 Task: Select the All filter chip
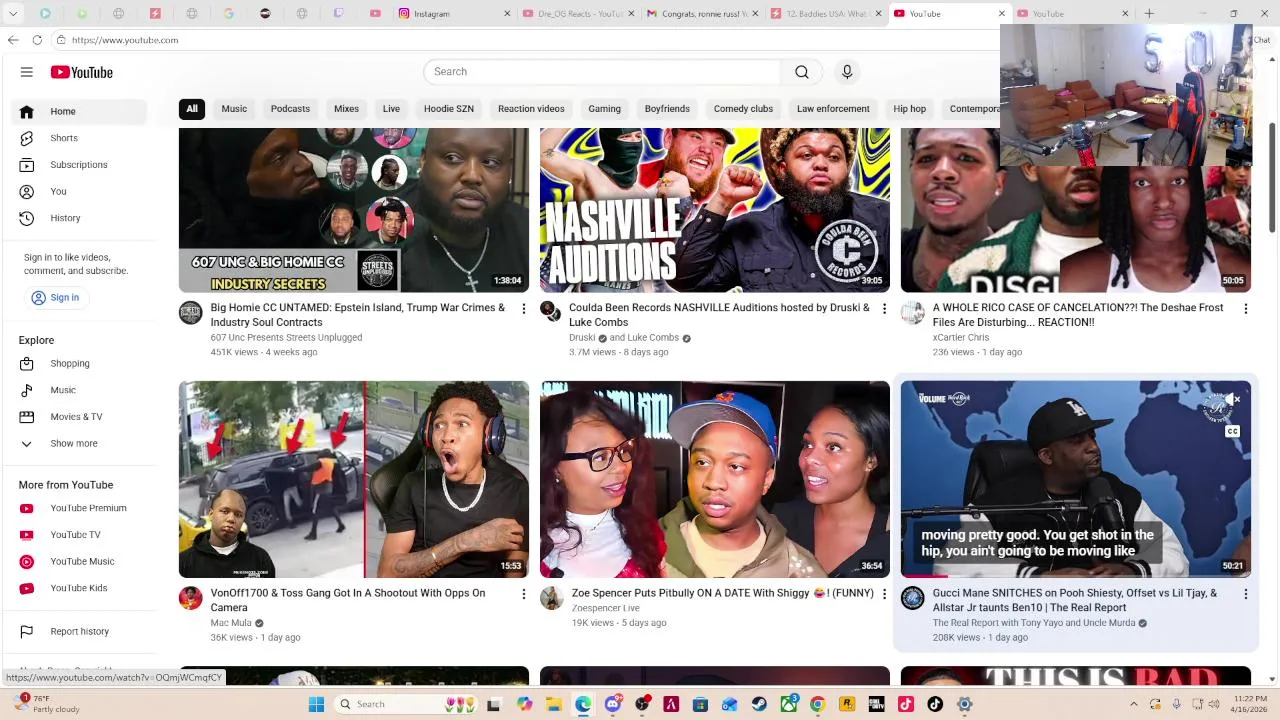click(x=192, y=109)
